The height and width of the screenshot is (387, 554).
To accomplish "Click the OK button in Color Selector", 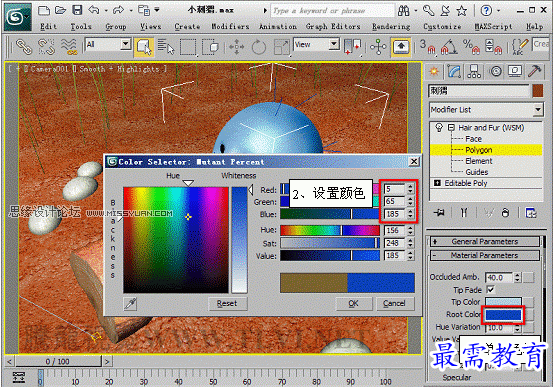I will coord(354,303).
